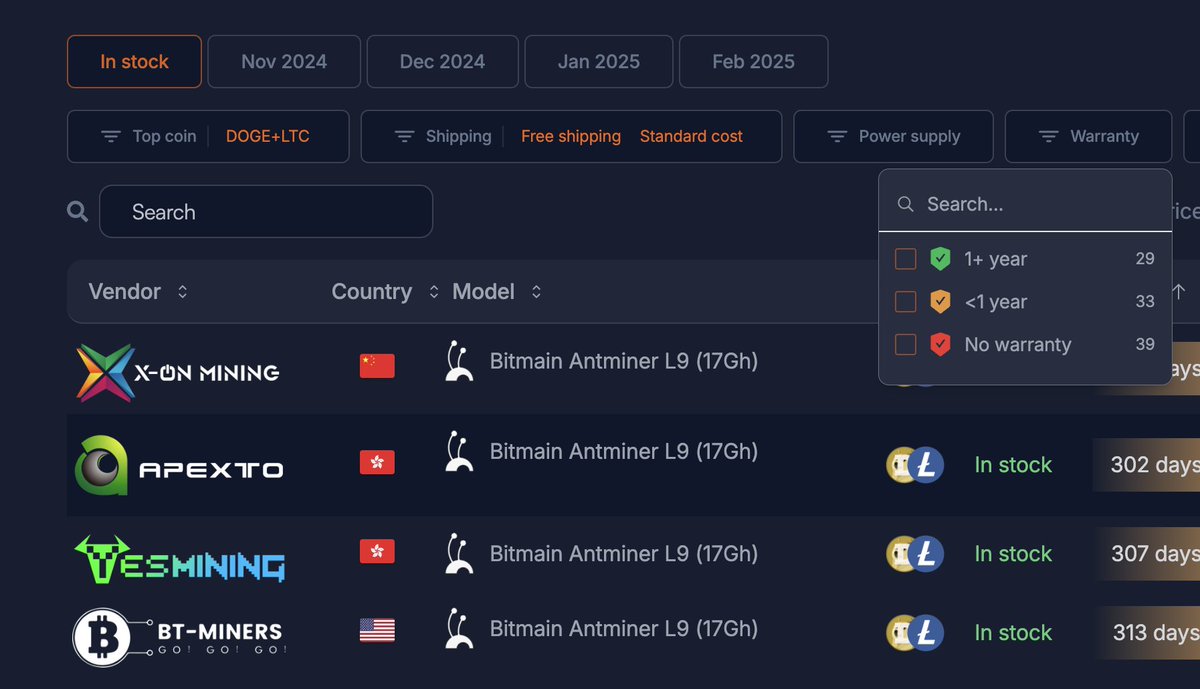Viewport: 1200px width, 689px height.
Task: Open Antminer L9 model in YesMining row
Action: tap(623, 554)
